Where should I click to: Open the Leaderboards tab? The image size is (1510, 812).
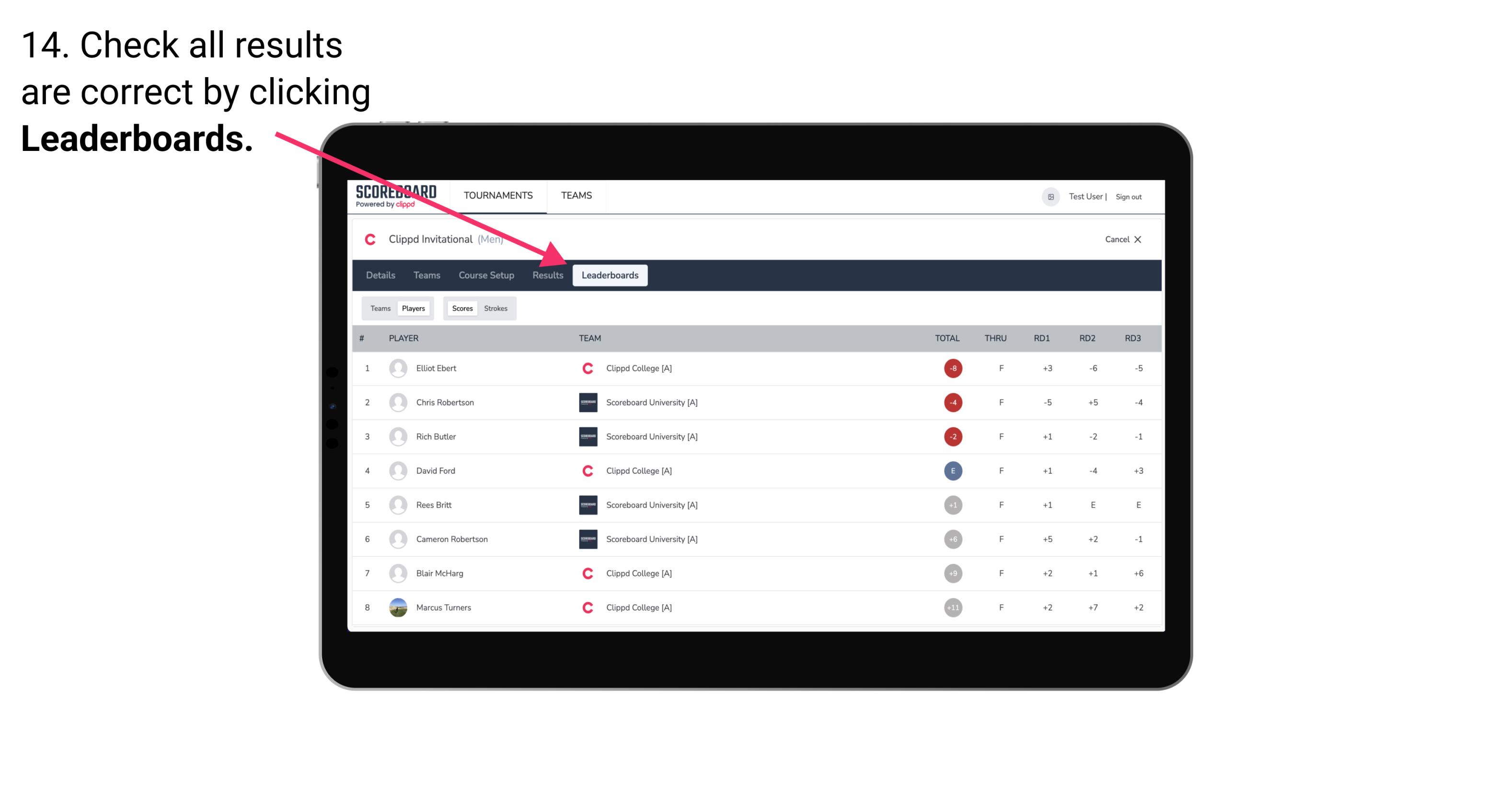pos(610,276)
